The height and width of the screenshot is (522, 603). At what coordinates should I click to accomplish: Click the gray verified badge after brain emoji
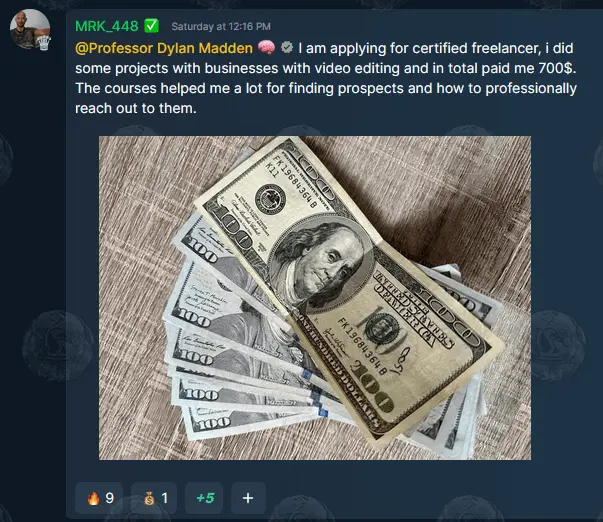pyautogui.click(x=287, y=48)
